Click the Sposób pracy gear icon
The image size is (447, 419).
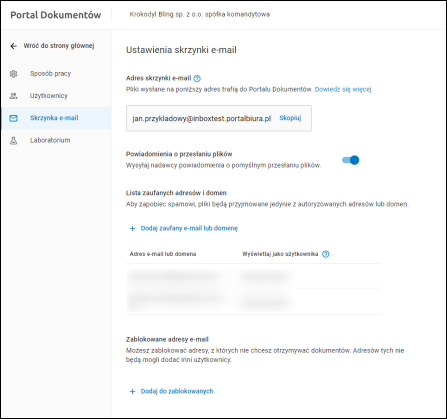(13, 74)
